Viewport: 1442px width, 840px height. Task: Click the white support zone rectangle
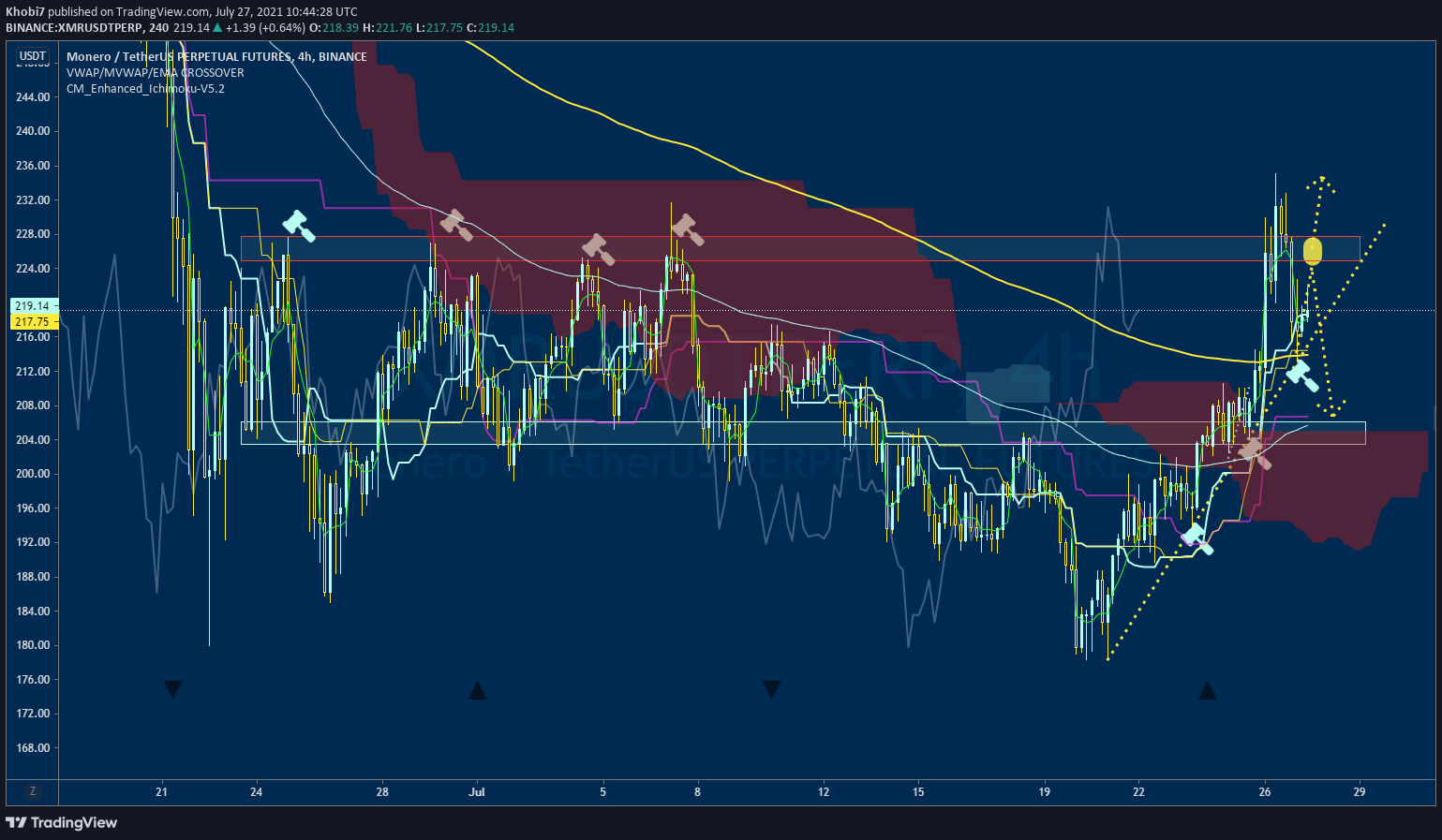(x=803, y=433)
